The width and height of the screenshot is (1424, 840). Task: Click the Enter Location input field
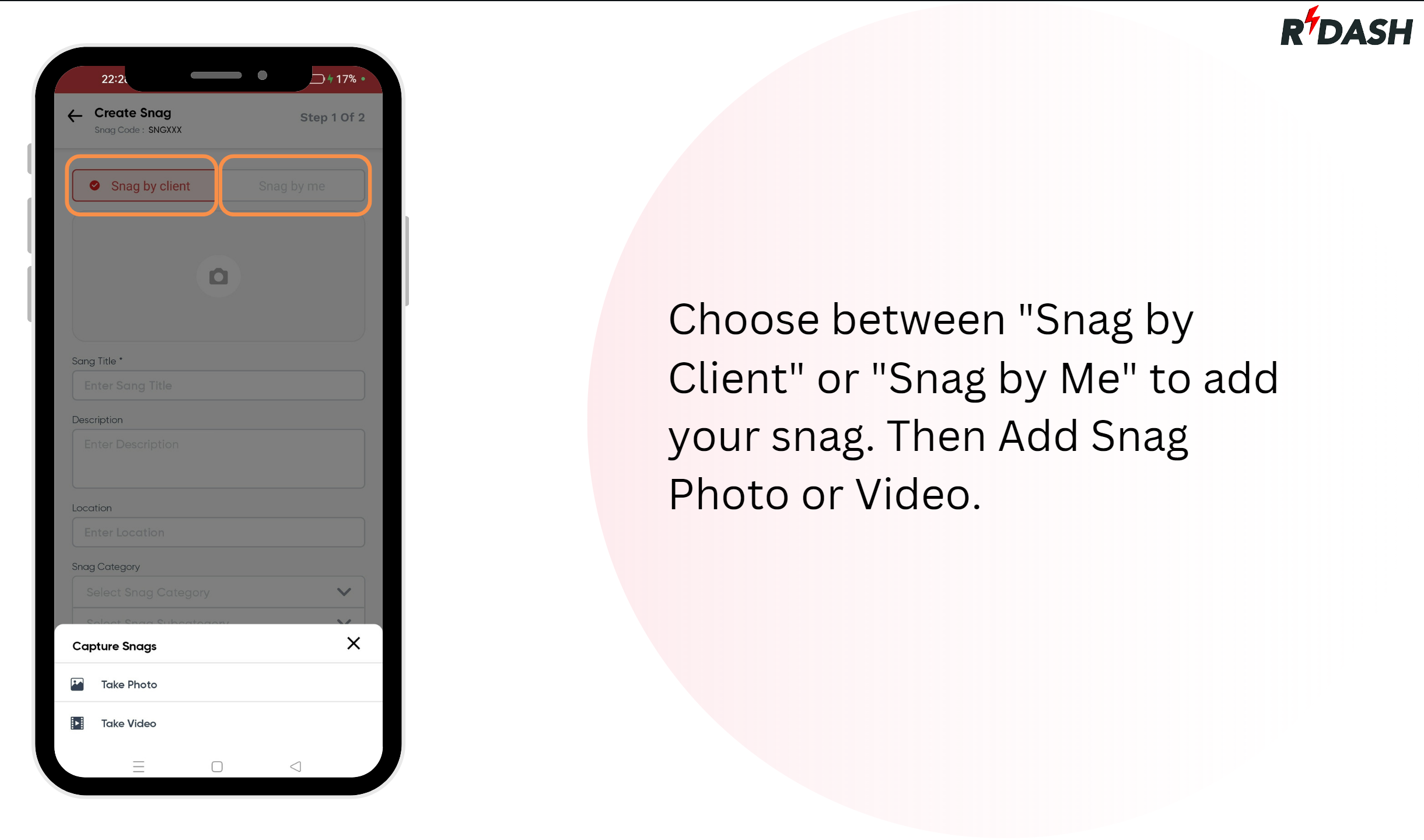pyautogui.click(x=218, y=531)
